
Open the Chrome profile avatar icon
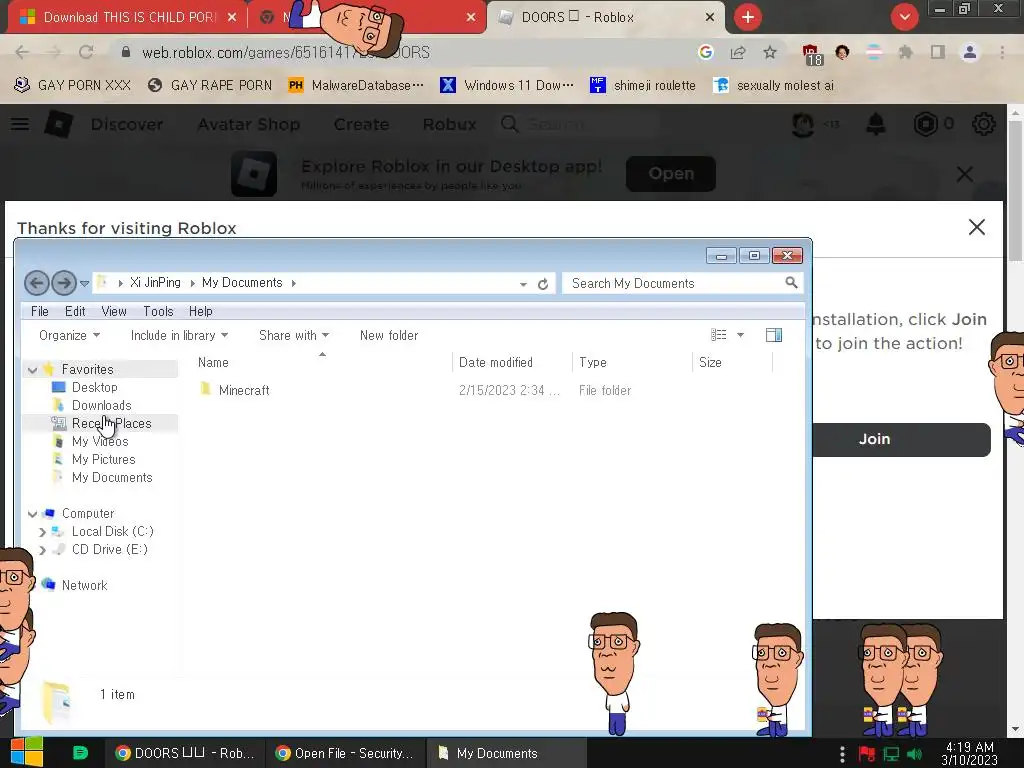pyautogui.click(x=970, y=52)
